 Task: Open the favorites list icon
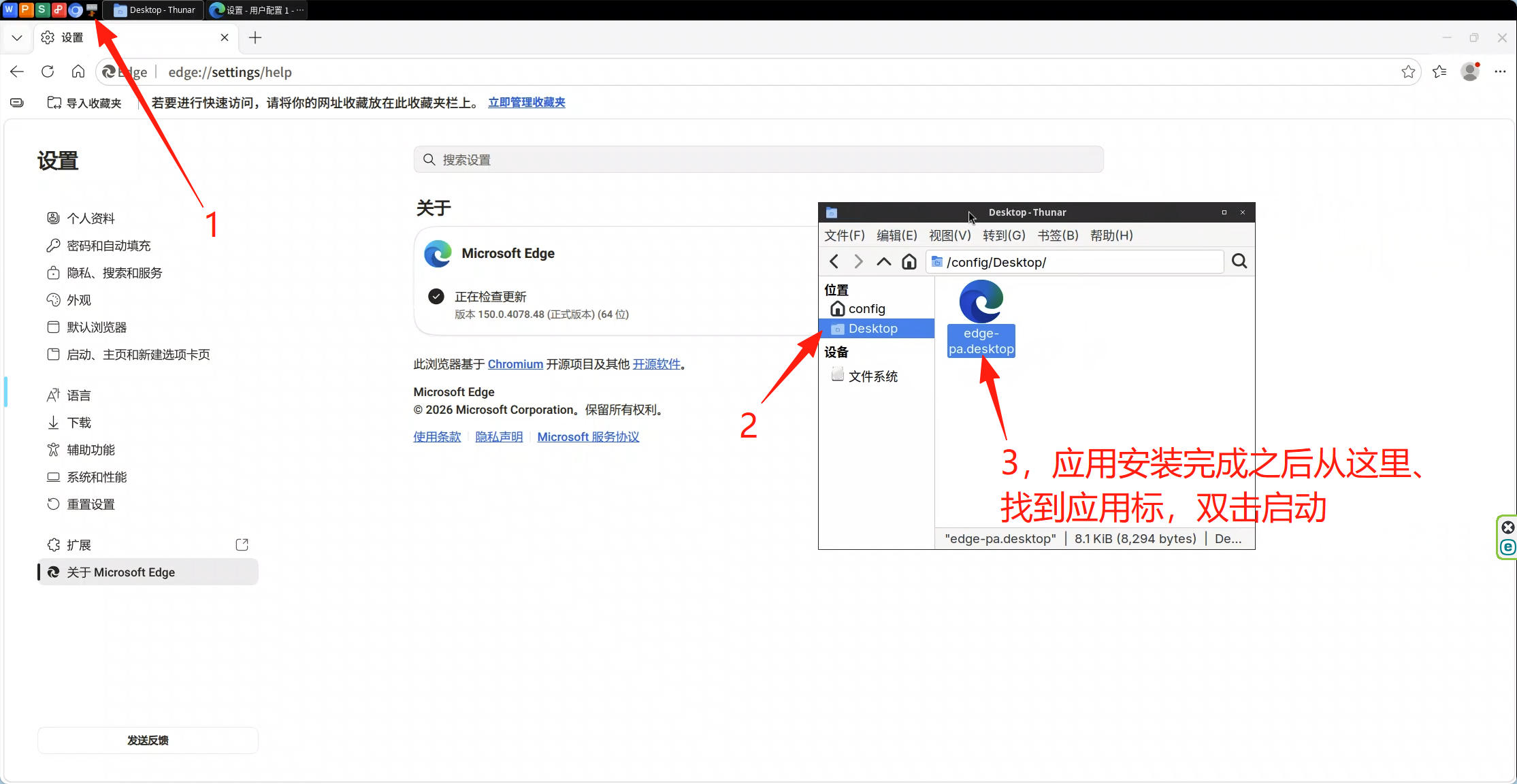point(1439,71)
